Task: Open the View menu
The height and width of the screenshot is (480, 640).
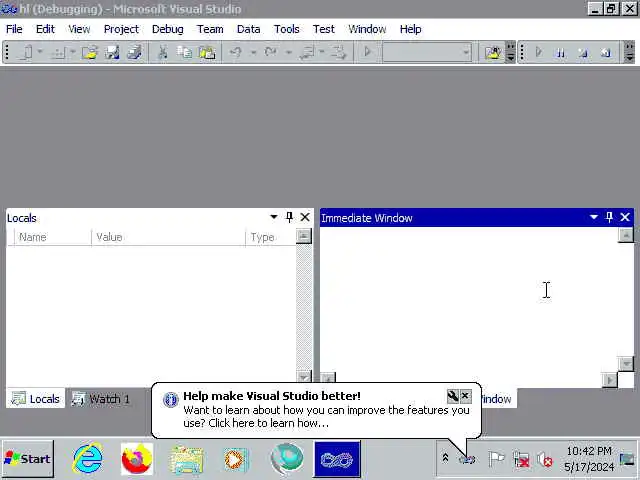Action: pyautogui.click(x=79, y=29)
